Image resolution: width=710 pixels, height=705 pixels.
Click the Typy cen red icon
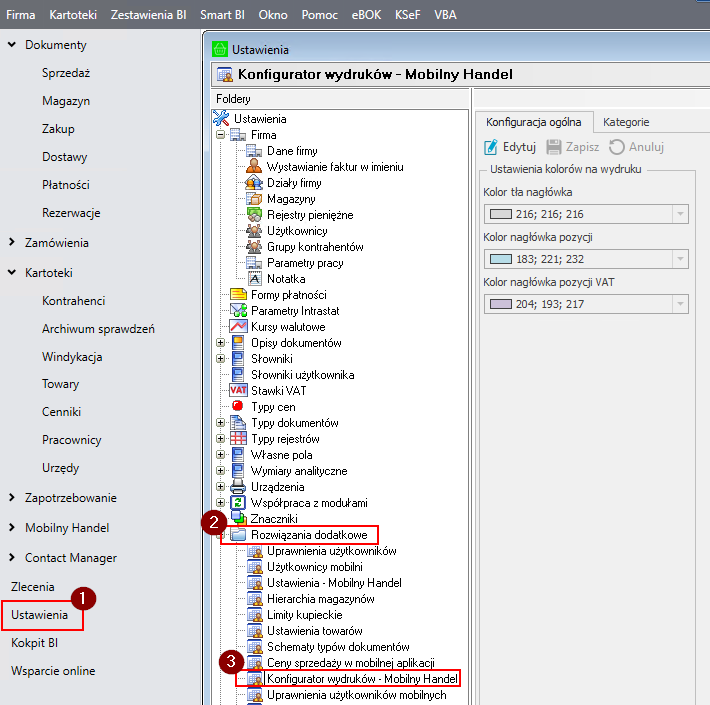238,407
